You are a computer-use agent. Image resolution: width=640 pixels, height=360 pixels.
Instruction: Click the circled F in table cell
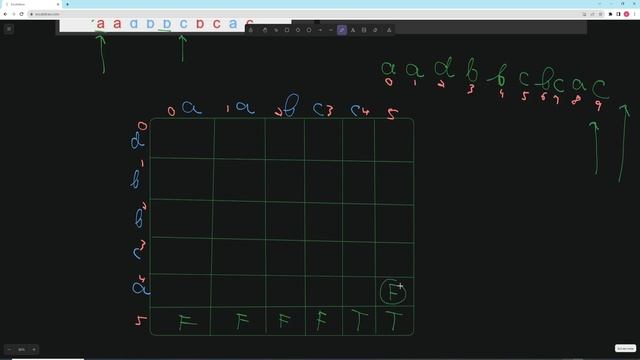(393, 292)
